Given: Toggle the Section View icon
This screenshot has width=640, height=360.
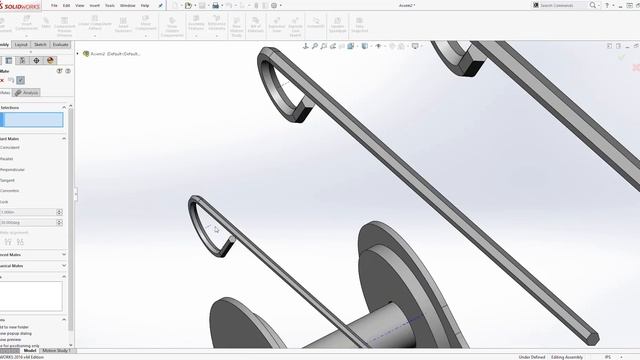Looking at the screenshot, I should click(342, 46).
